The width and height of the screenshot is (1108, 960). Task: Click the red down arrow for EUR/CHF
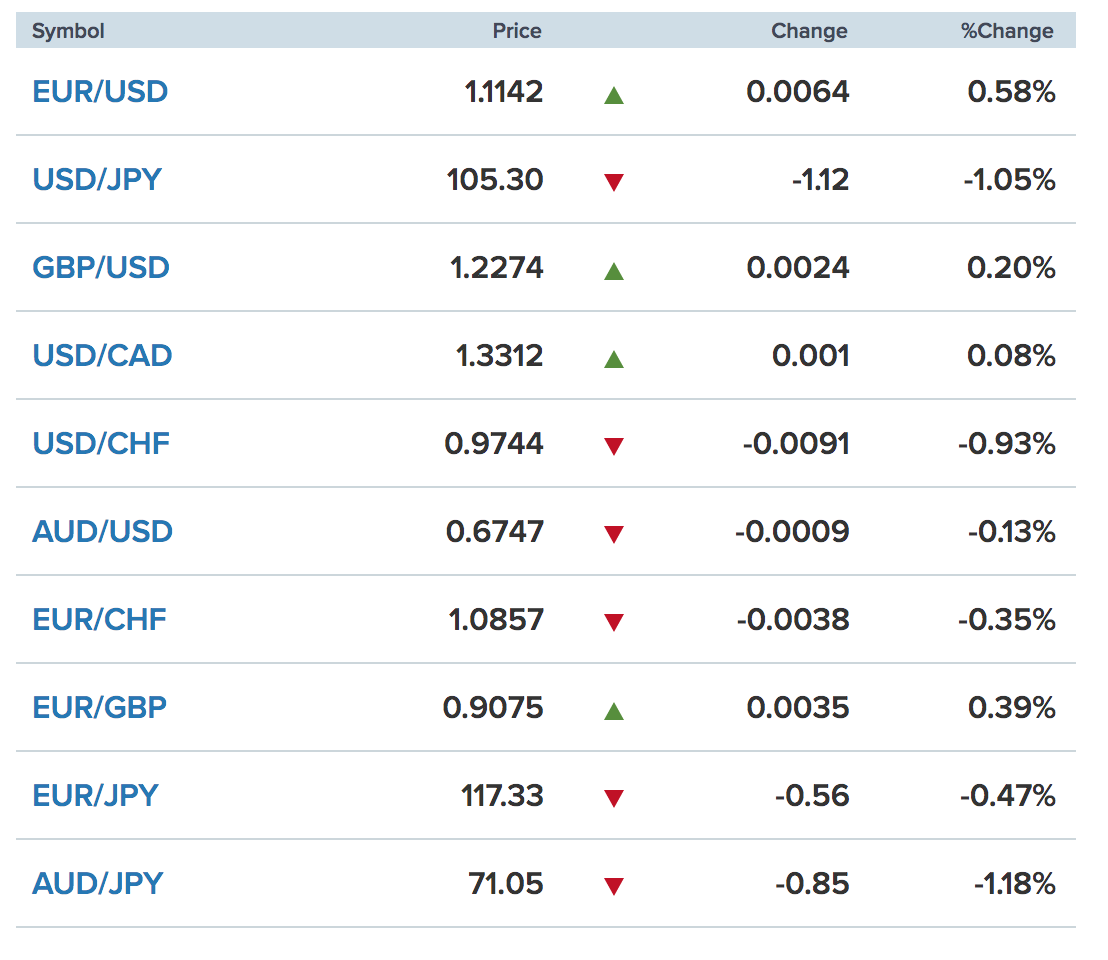(x=613, y=622)
